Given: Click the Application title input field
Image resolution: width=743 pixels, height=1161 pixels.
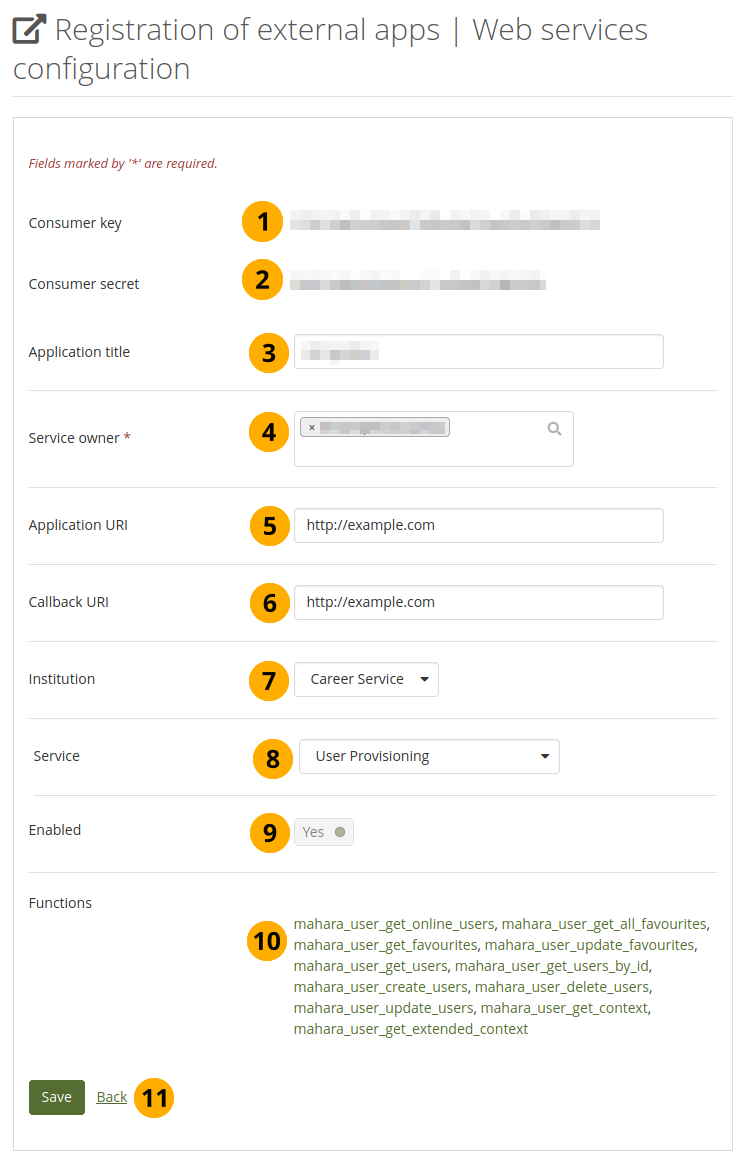Looking at the screenshot, I should [x=478, y=352].
